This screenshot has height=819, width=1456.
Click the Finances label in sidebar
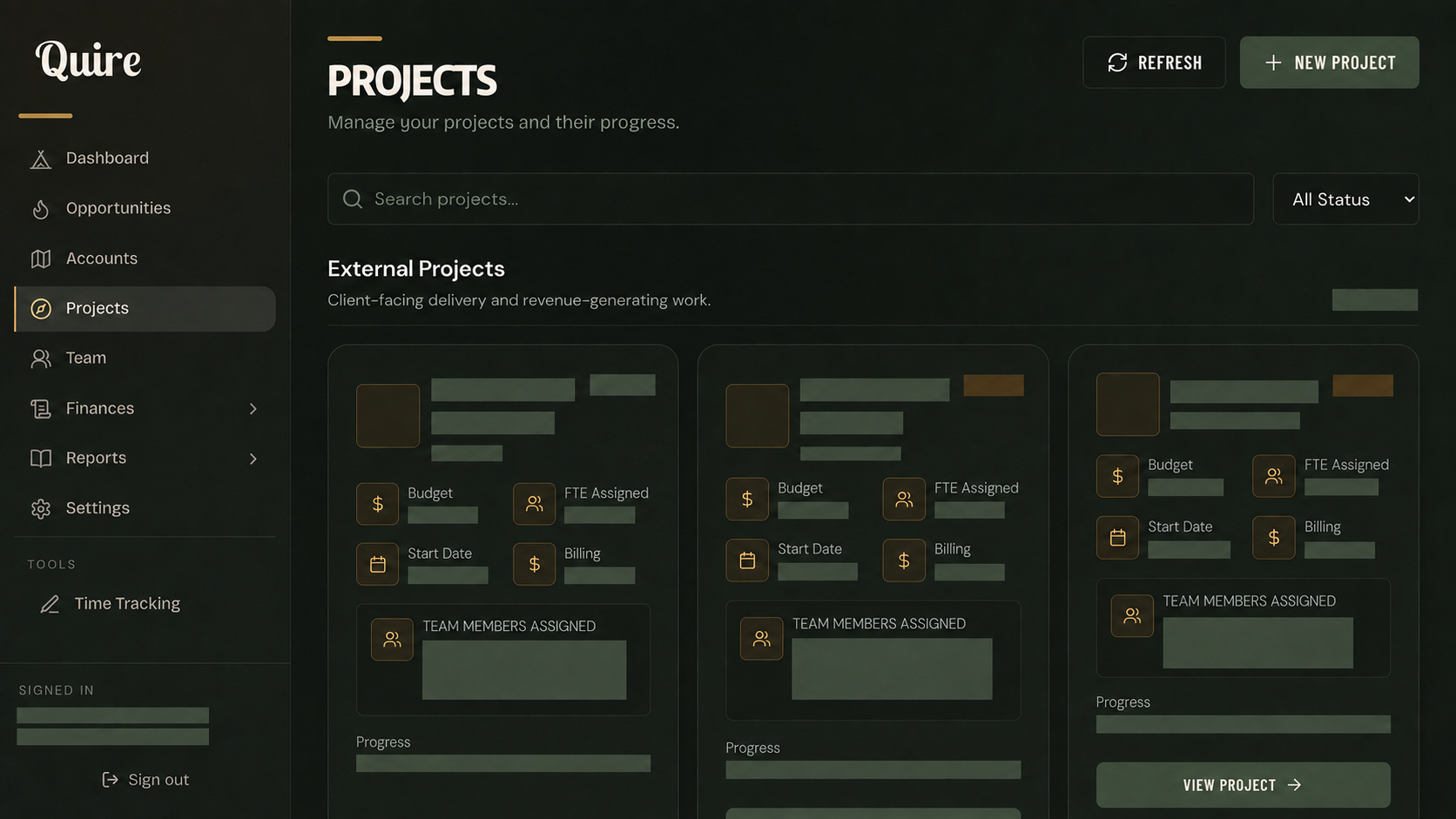pos(100,409)
